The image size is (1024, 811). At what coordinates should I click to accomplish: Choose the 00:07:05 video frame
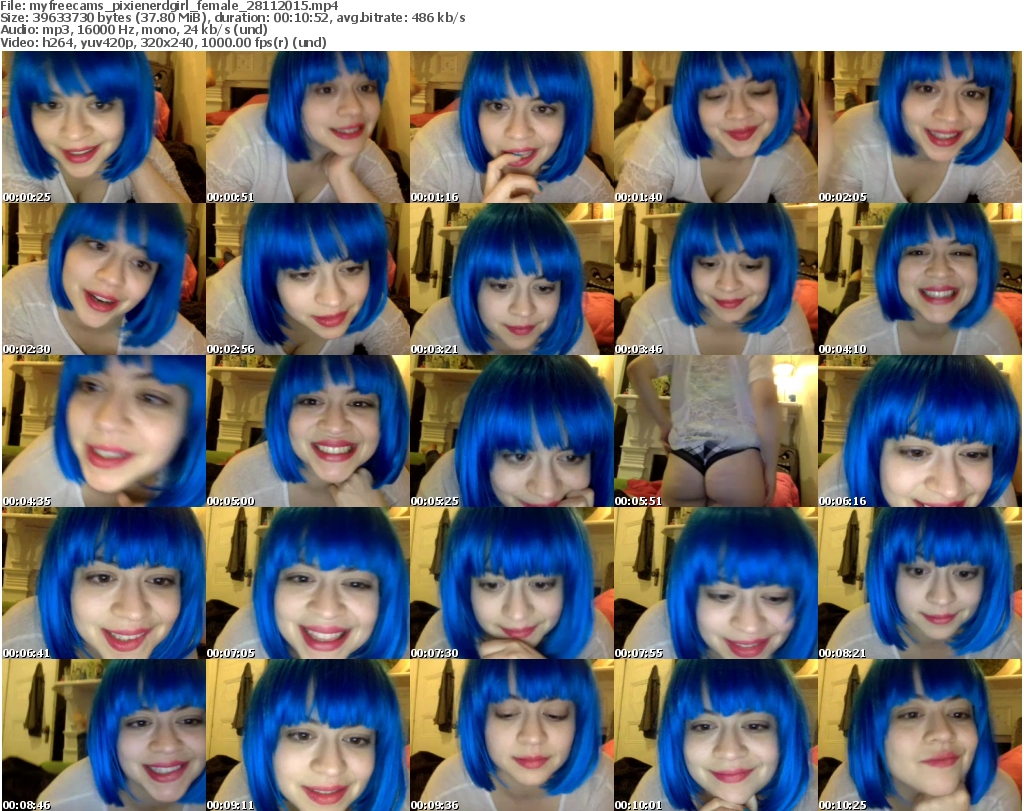(x=308, y=583)
